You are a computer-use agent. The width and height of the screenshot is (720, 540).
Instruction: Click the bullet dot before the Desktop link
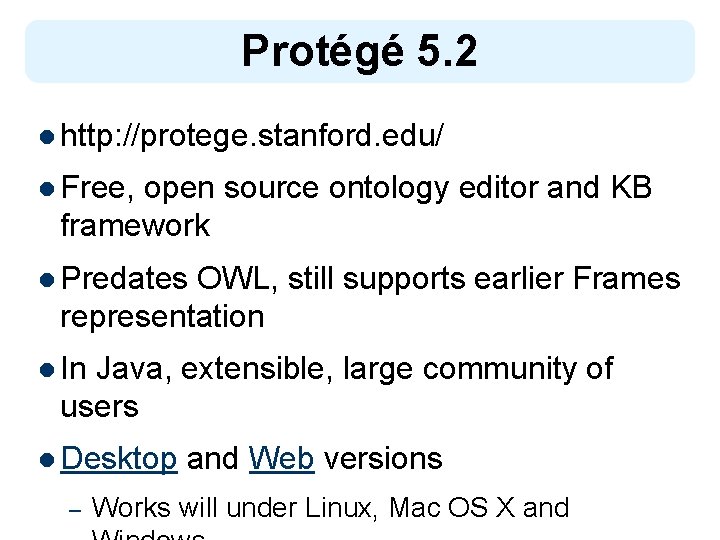tap(47, 460)
